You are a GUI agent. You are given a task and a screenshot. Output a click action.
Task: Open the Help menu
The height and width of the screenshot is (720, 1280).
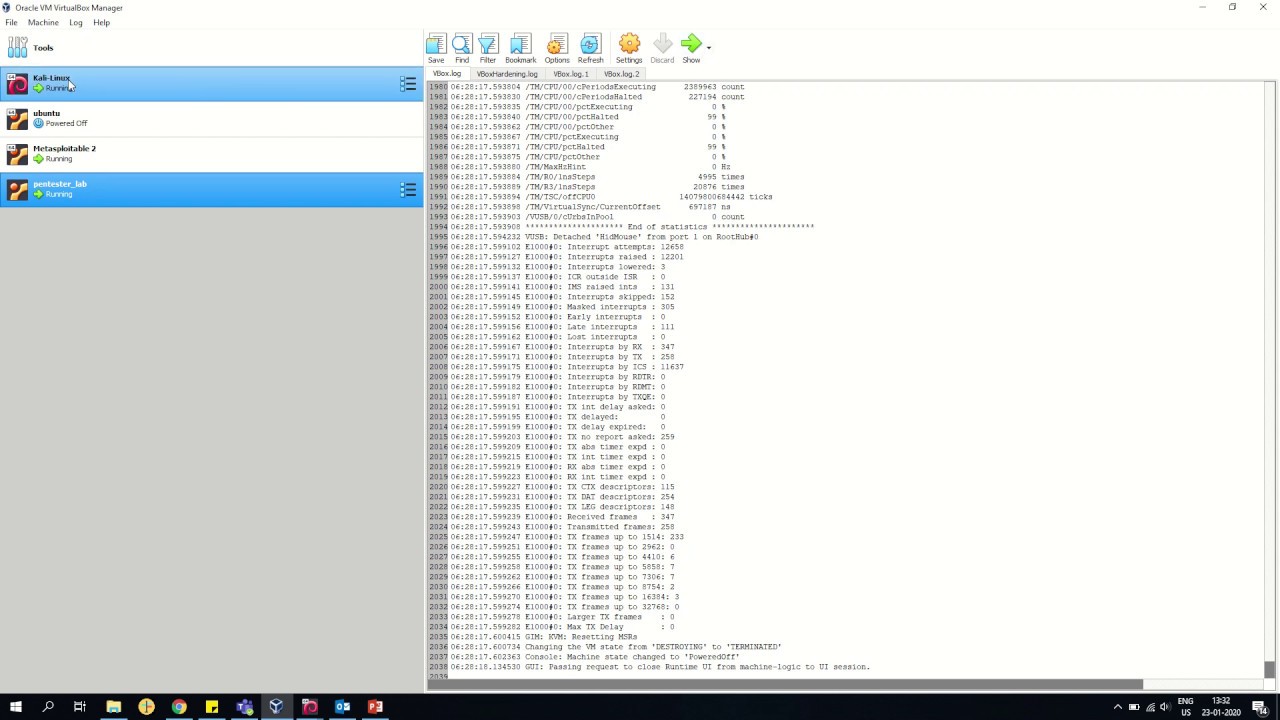(101, 22)
